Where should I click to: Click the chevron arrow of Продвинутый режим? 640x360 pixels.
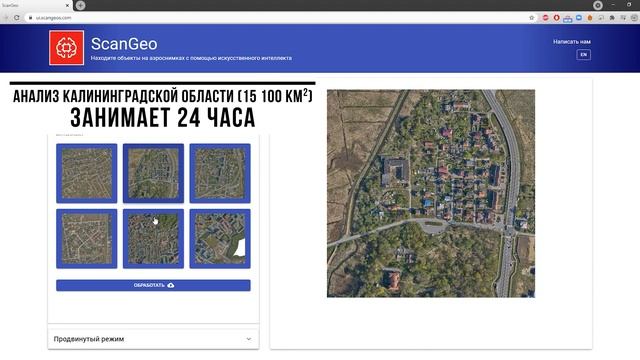pyautogui.click(x=249, y=339)
